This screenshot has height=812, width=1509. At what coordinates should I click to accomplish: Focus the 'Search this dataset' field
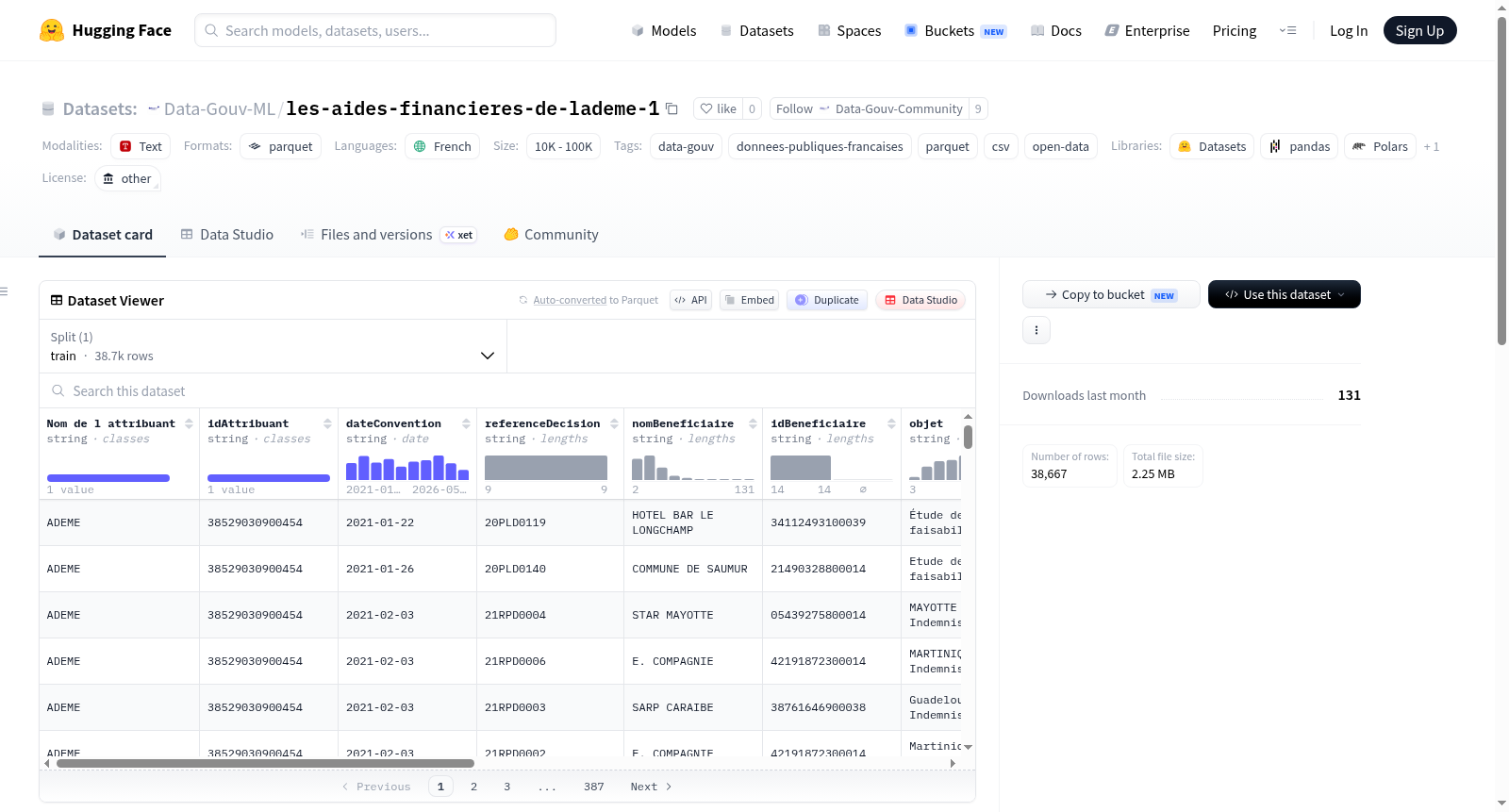click(x=507, y=390)
